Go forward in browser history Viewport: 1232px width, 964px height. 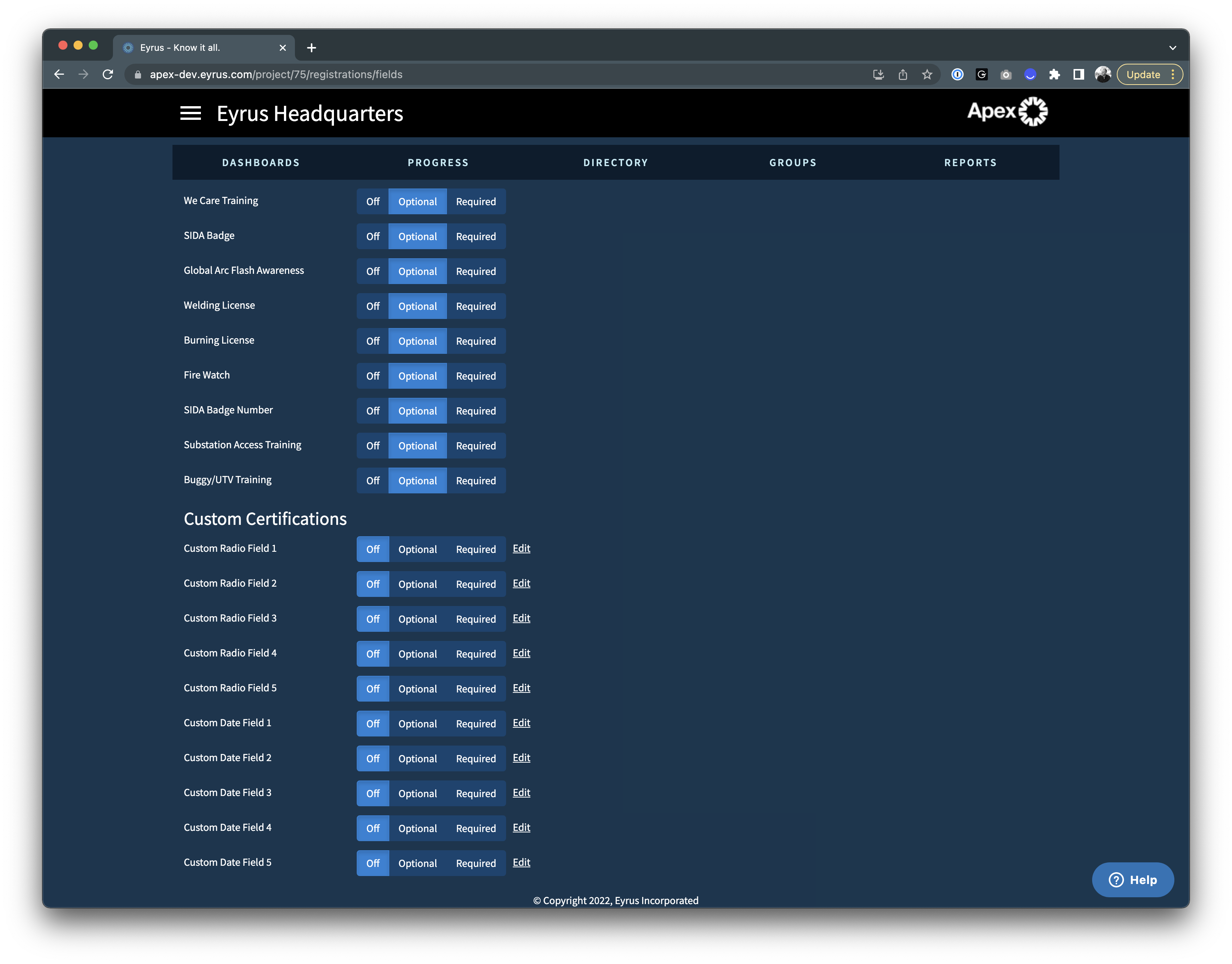(83, 74)
